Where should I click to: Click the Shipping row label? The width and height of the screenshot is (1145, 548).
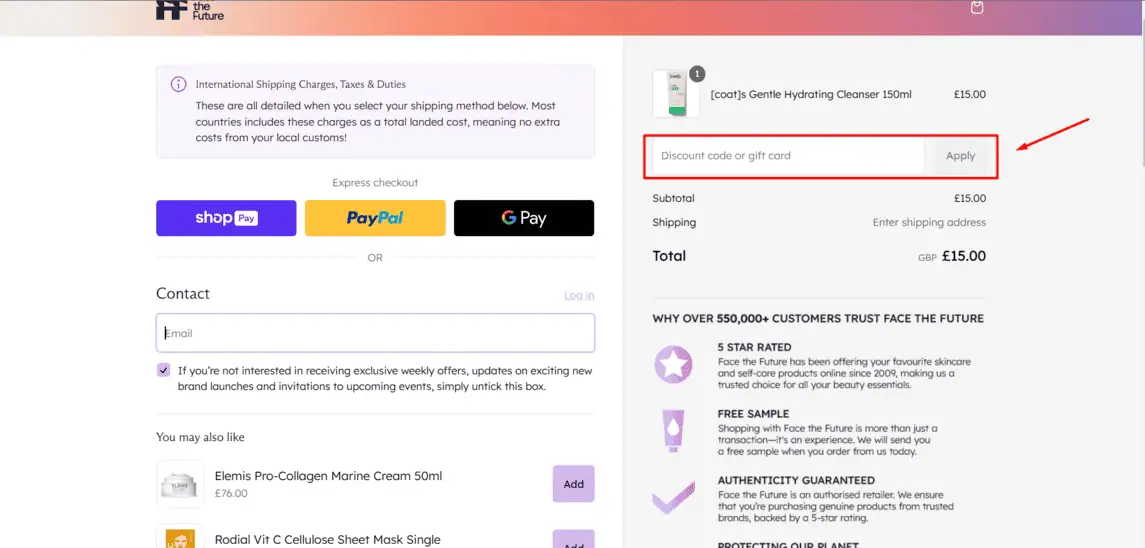[674, 222]
